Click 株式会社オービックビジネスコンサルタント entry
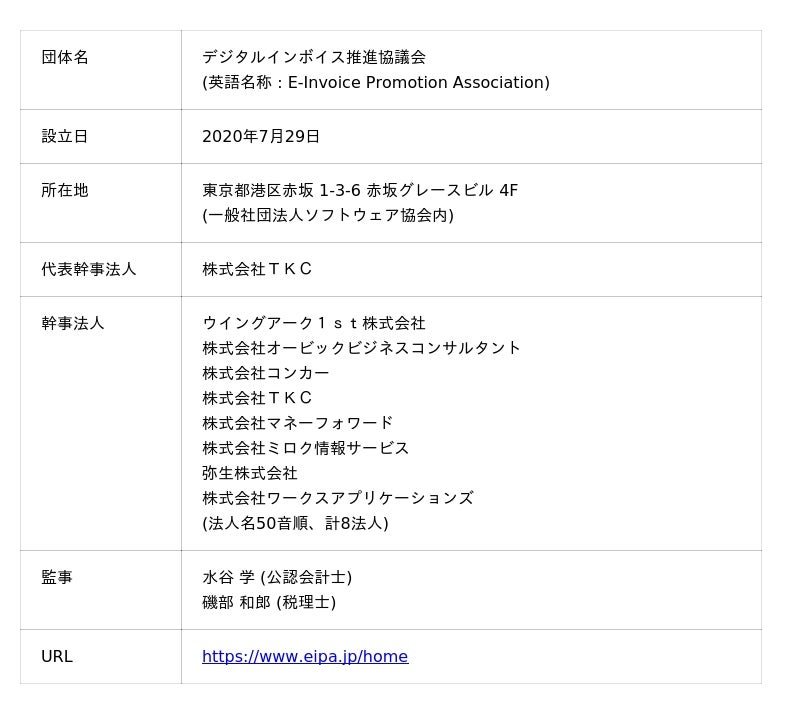This screenshot has height=714, width=800. tap(362, 348)
